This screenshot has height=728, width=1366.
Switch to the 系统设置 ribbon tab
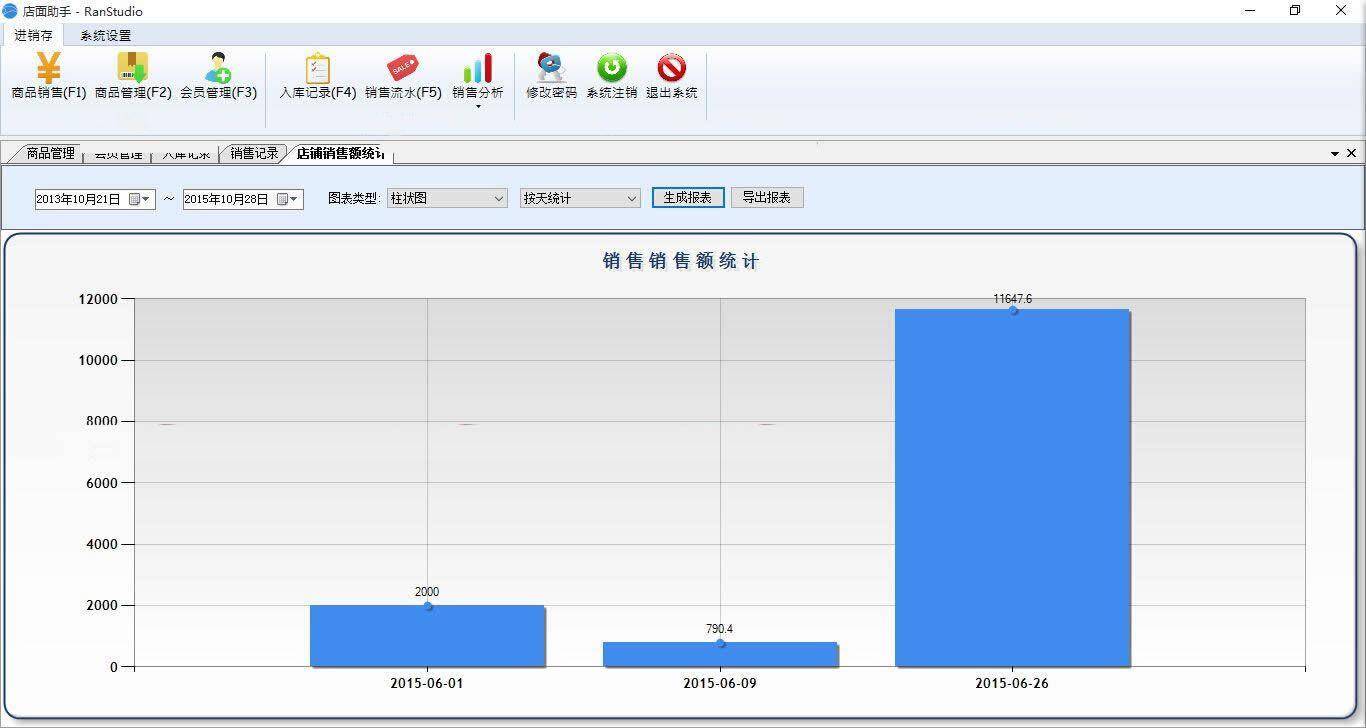coord(105,35)
